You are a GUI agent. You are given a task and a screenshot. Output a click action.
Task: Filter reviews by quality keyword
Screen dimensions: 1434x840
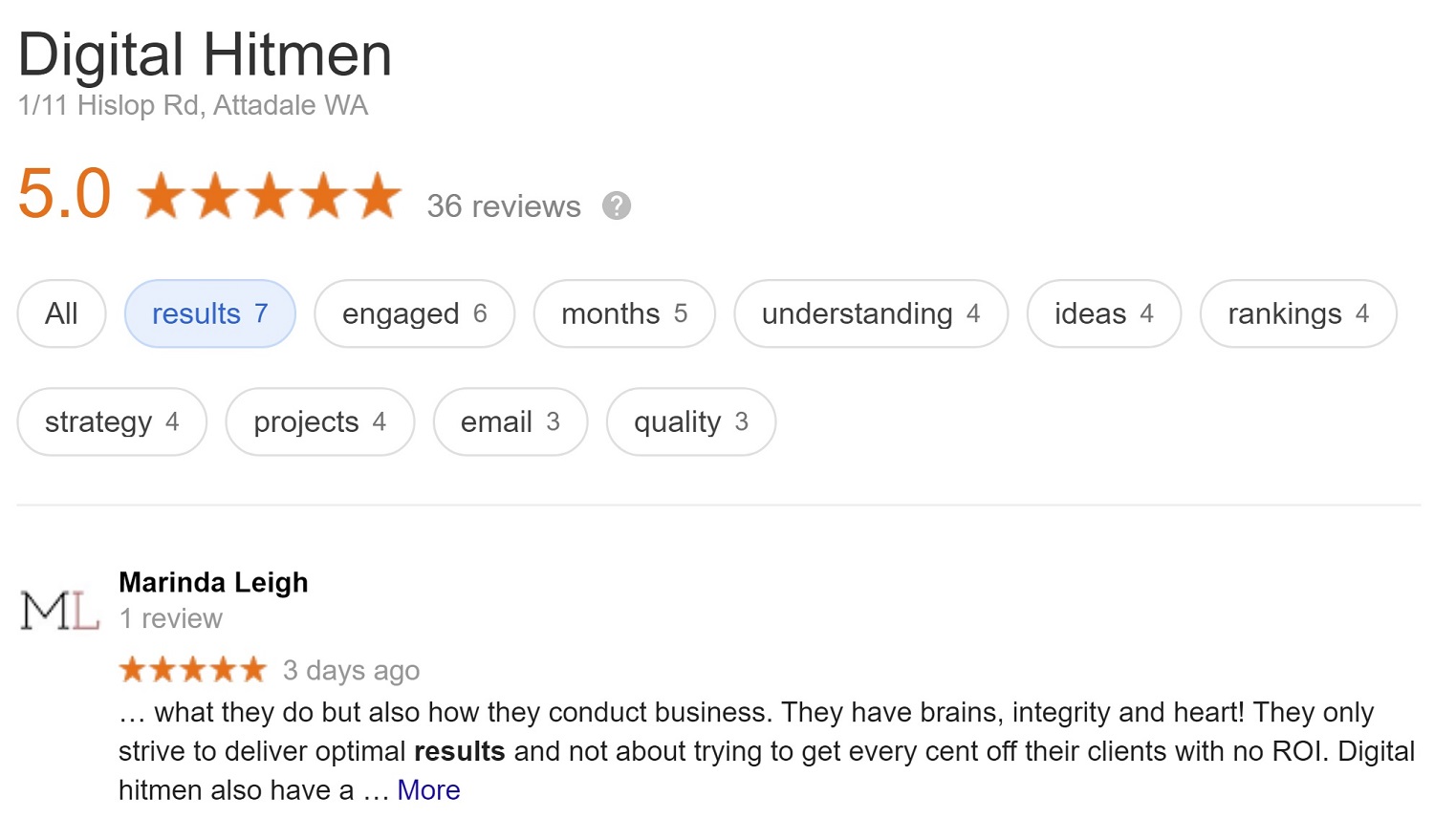point(691,421)
